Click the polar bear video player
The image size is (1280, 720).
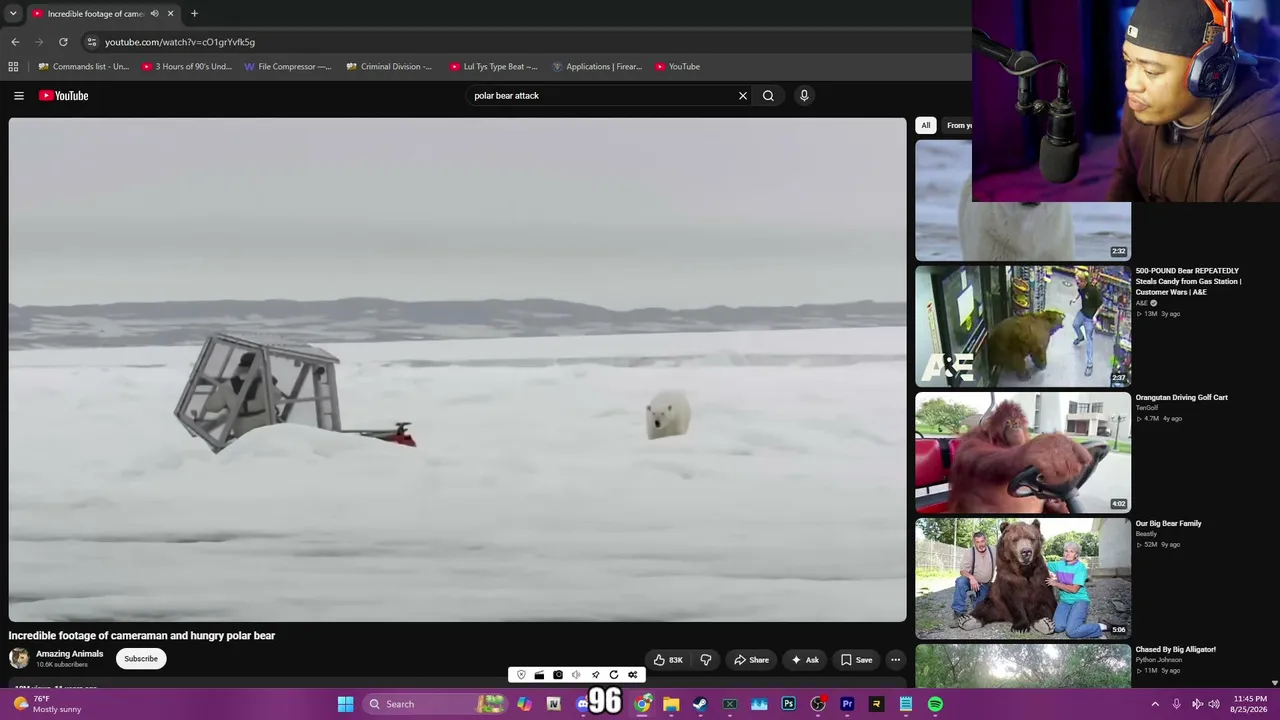(458, 370)
